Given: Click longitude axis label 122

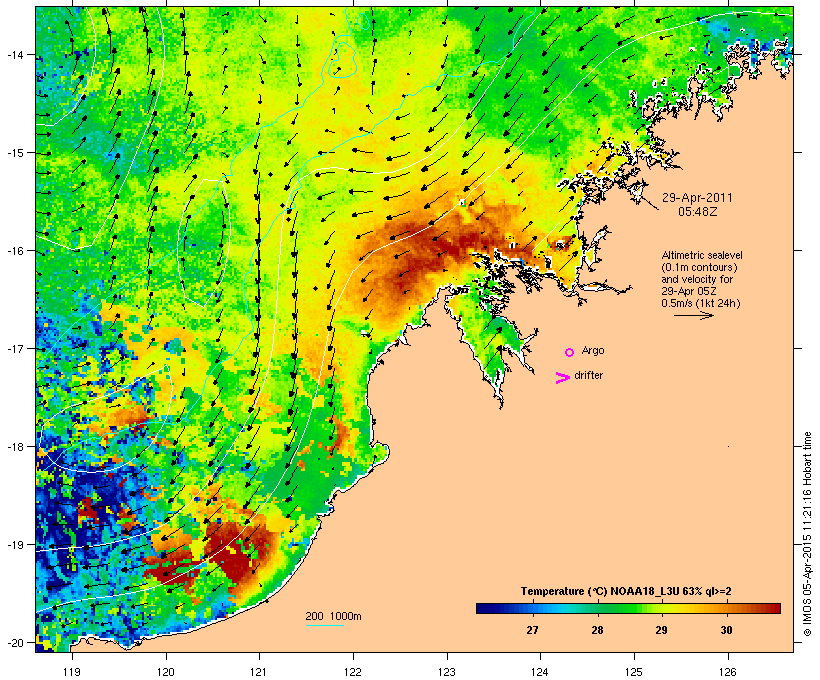Looking at the screenshot, I should click(x=353, y=672).
